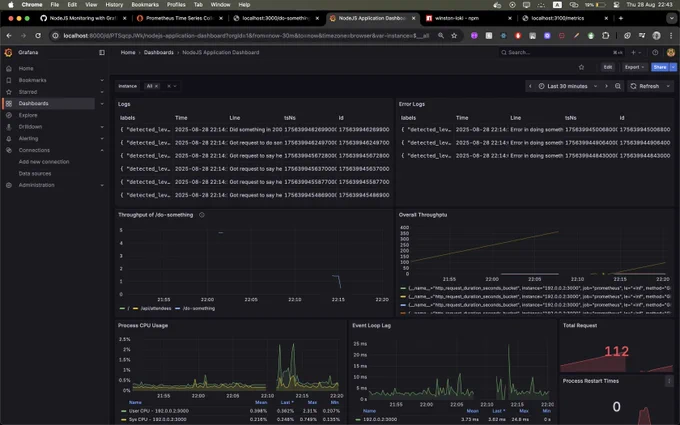Shift time range backward arrow
The image size is (680, 425).
(530, 86)
